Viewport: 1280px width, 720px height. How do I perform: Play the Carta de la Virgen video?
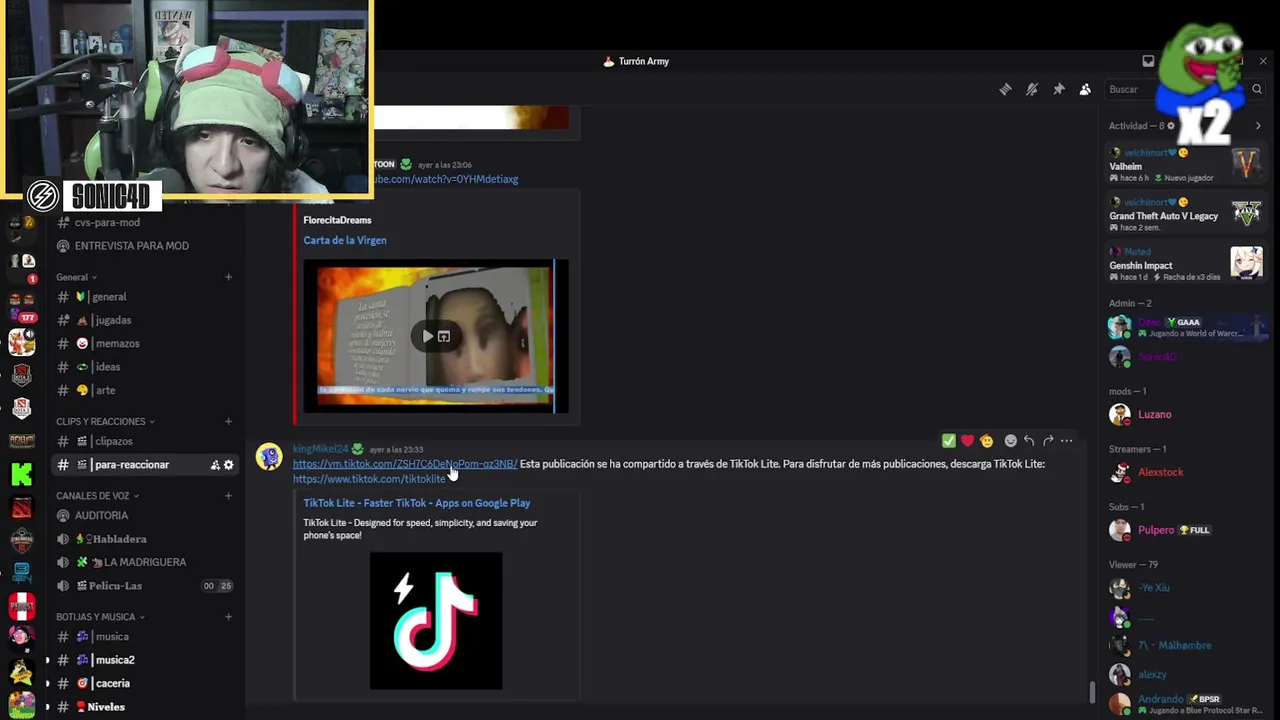428,336
